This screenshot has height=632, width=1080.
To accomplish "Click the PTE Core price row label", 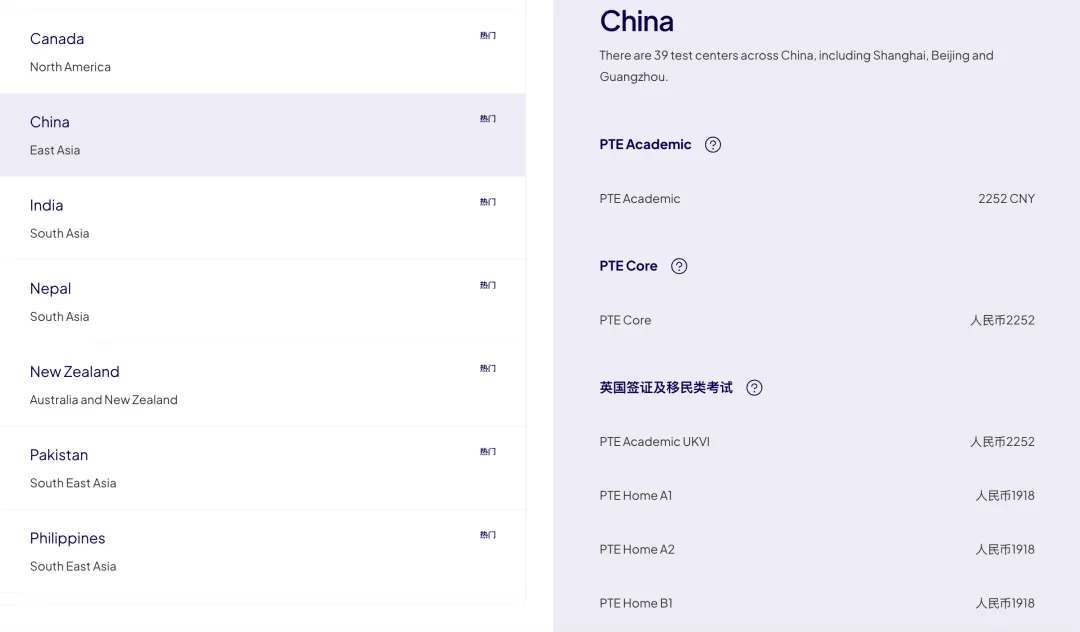I will pyautogui.click(x=625, y=320).
